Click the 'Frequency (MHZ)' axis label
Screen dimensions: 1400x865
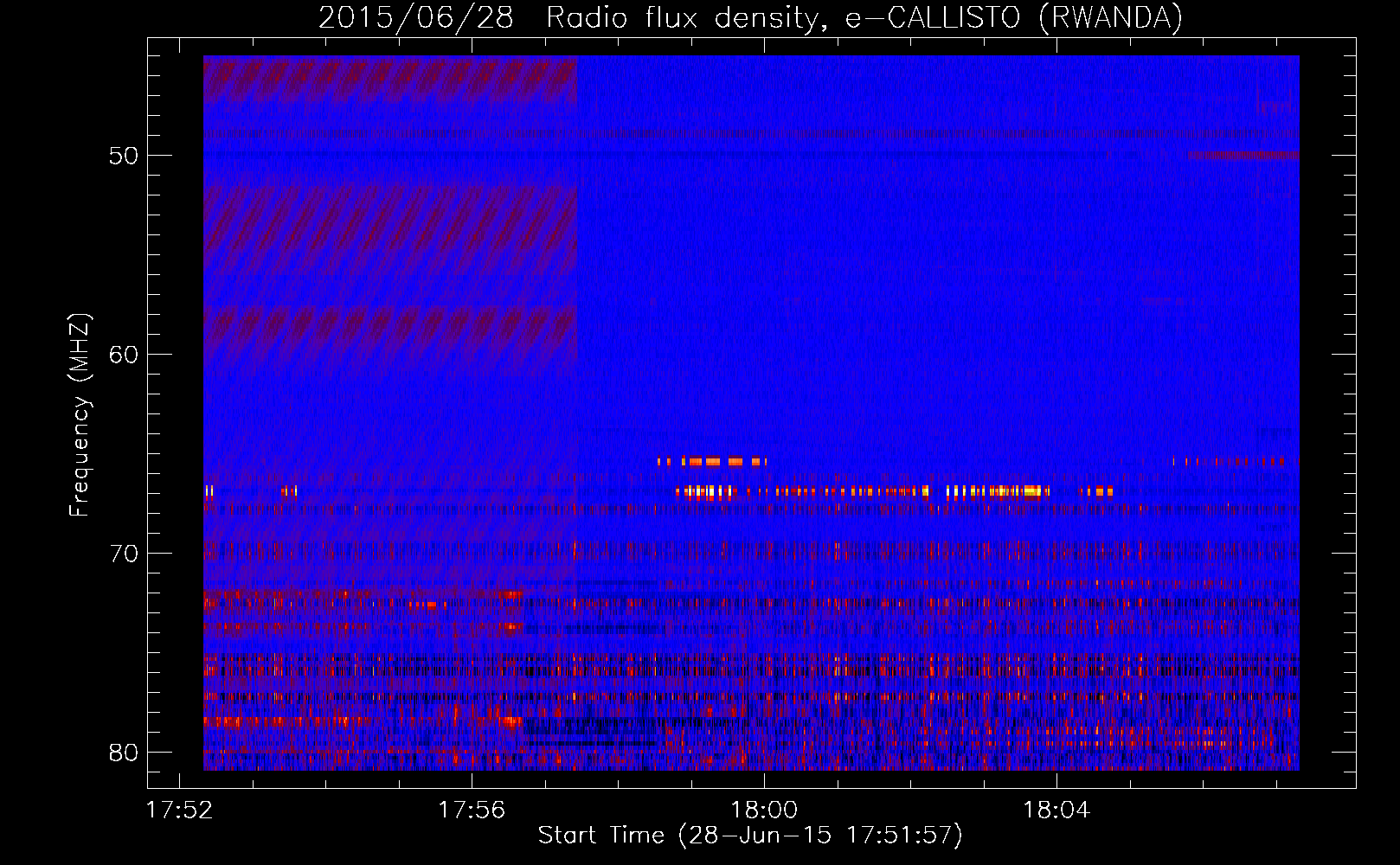pos(79,415)
